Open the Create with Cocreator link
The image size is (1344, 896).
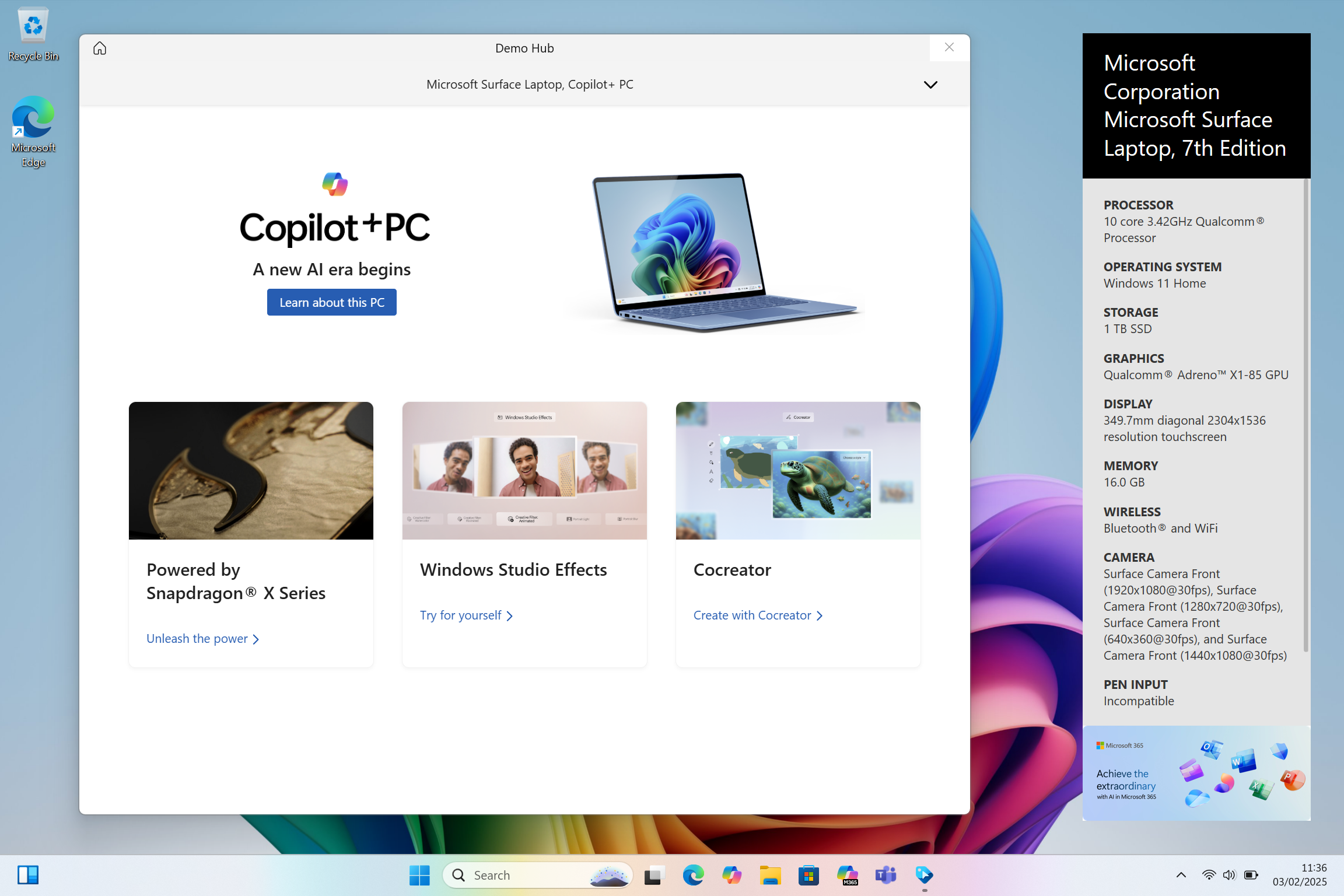click(758, 615)
